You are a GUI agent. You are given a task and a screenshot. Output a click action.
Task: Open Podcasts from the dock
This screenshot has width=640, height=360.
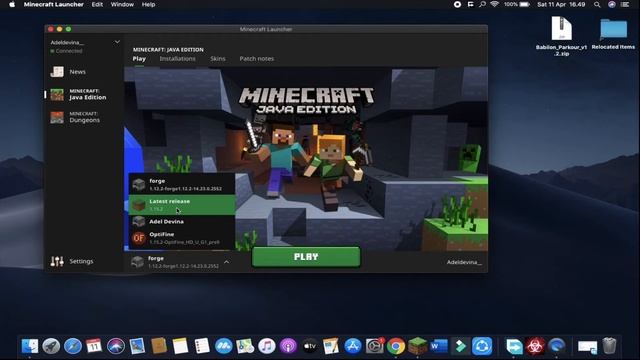(288, 346)
